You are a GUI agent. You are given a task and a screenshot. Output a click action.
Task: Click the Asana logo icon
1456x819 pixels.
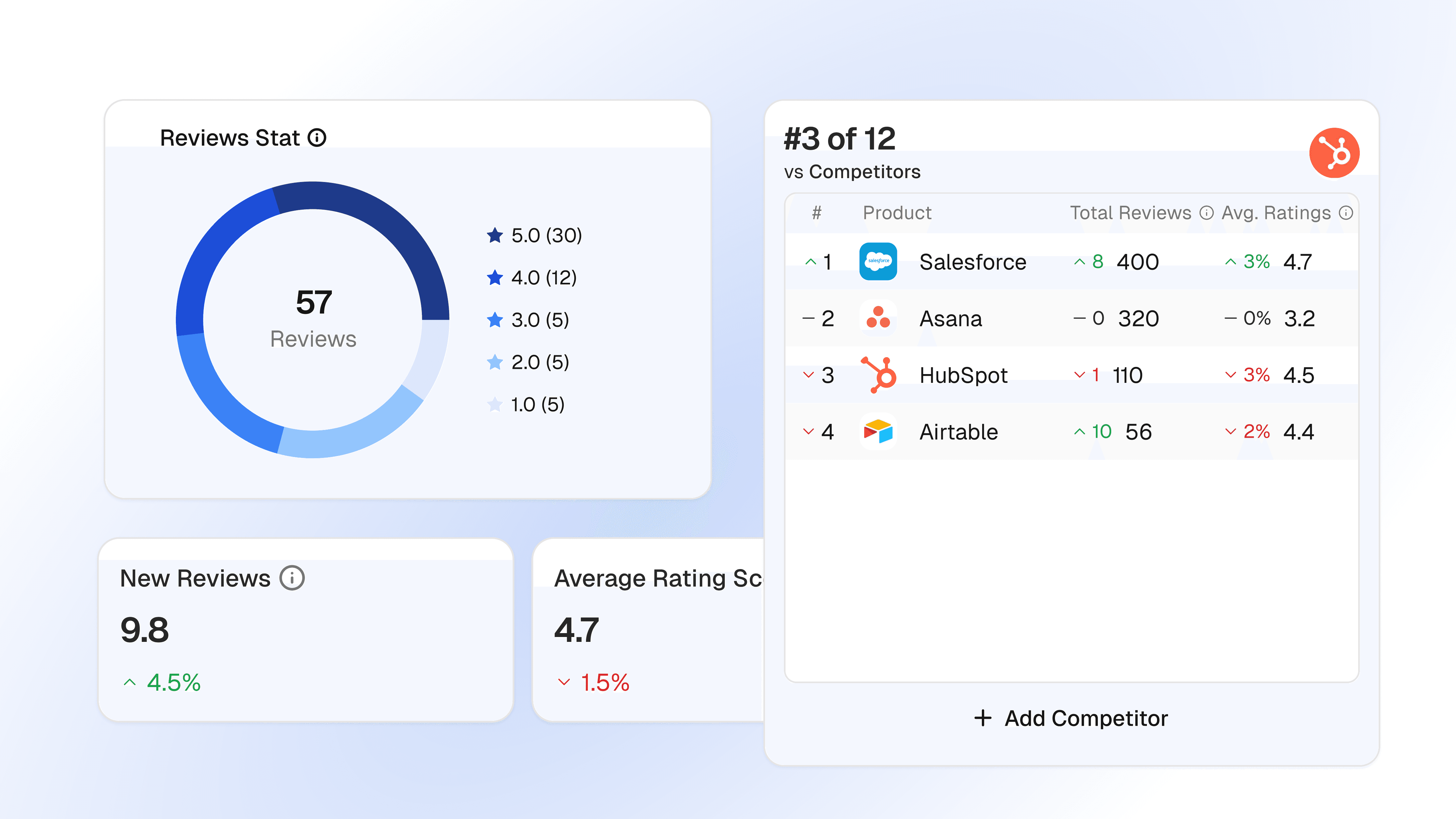878,318
